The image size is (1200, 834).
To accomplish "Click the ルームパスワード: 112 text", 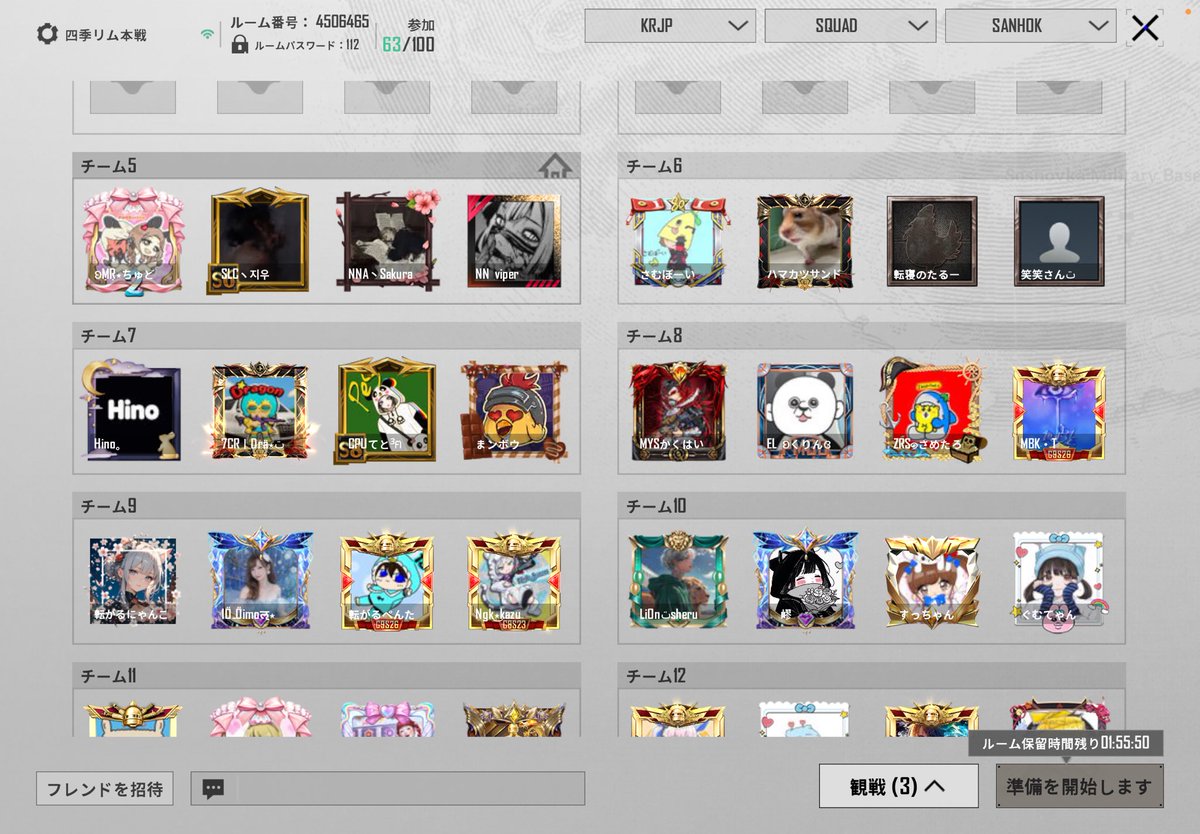I will 306,45.
